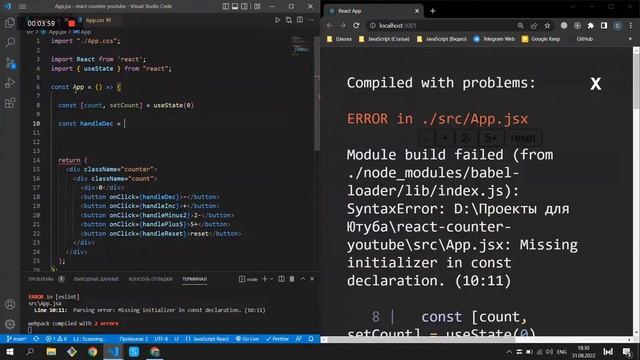Run the current file with play icon
640x360 pixels.
pos(277,20)
